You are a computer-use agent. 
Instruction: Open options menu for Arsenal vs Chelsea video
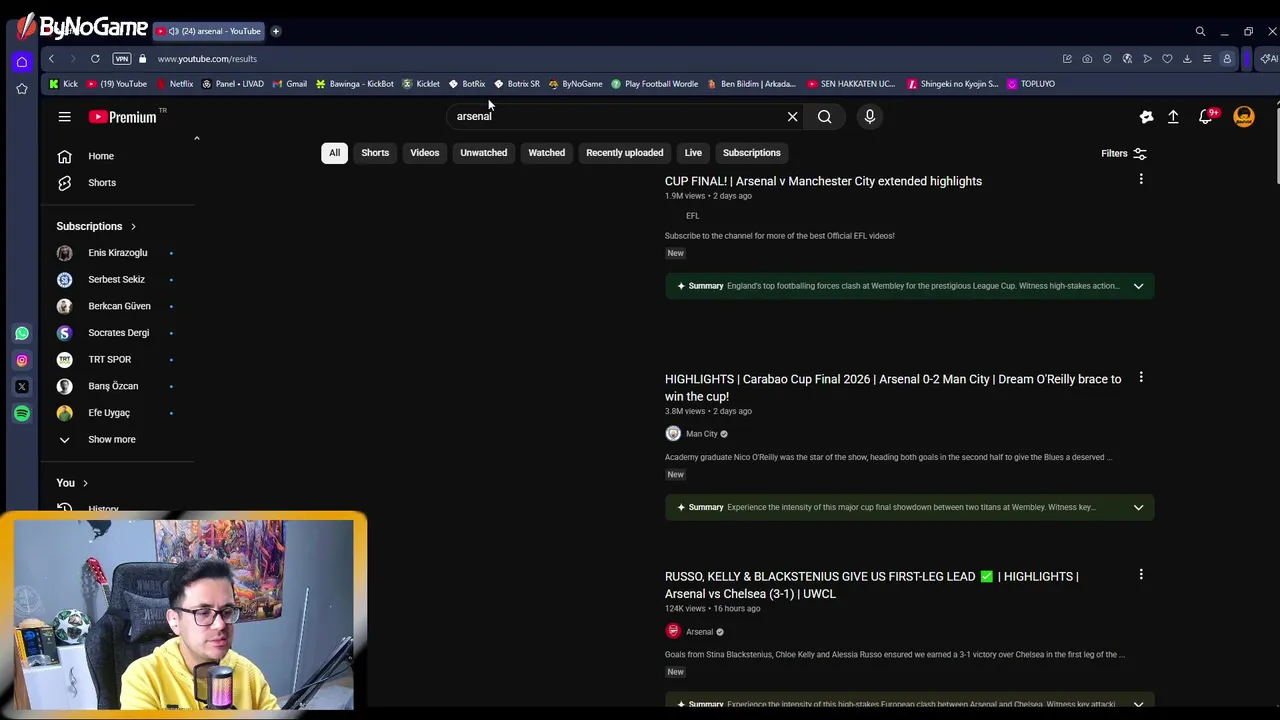[1141, 574]
